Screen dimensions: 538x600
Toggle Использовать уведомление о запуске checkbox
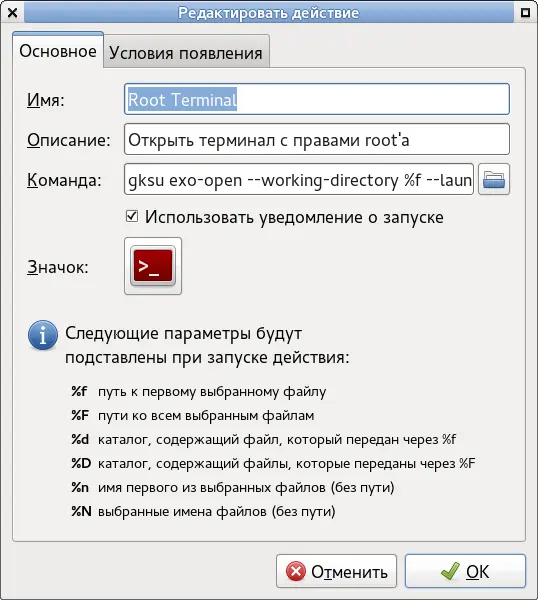132,216
